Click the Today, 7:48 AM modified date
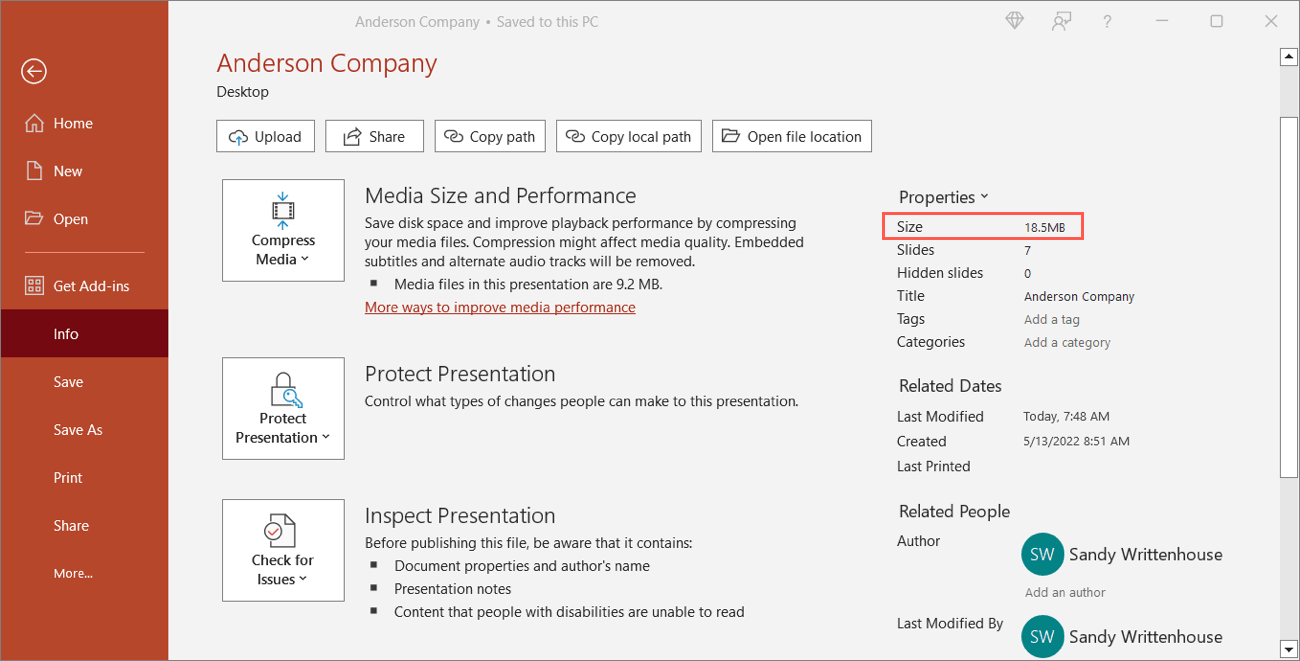 pyautogui.click(x=1066, y=417)
